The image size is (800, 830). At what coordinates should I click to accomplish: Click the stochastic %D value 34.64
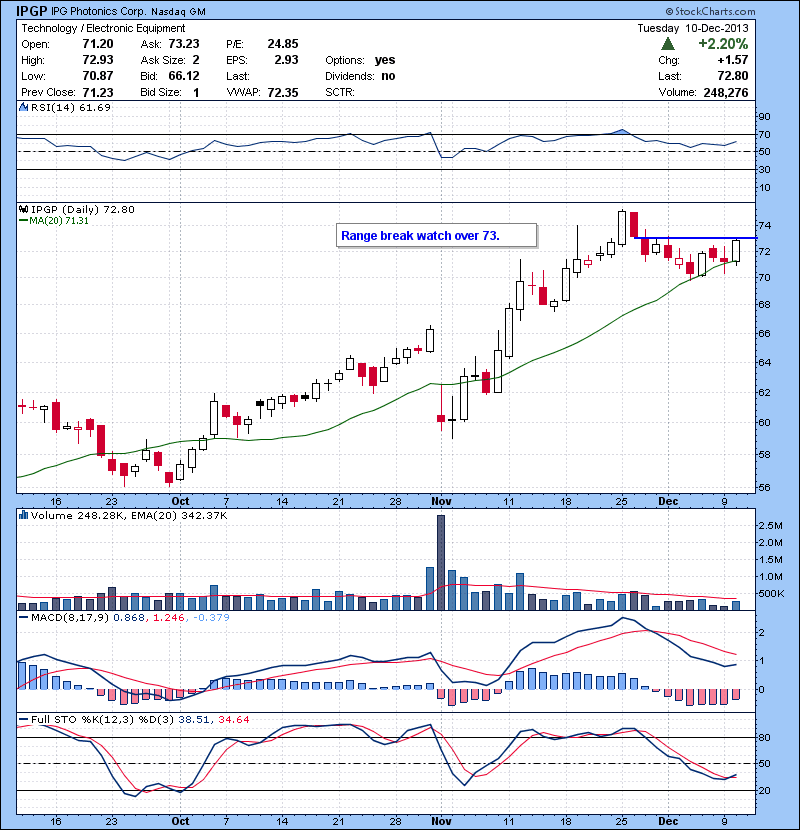(x=233, y=719)
